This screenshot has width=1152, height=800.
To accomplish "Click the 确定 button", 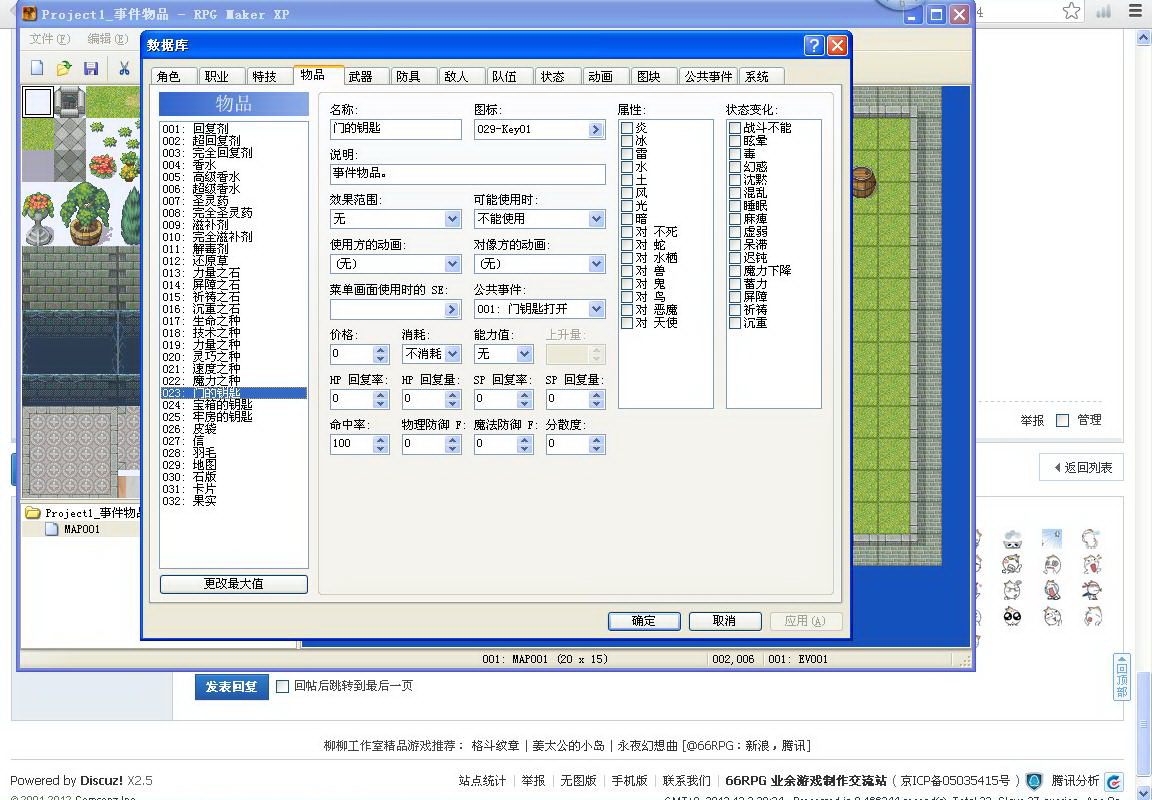I will 644,621.
